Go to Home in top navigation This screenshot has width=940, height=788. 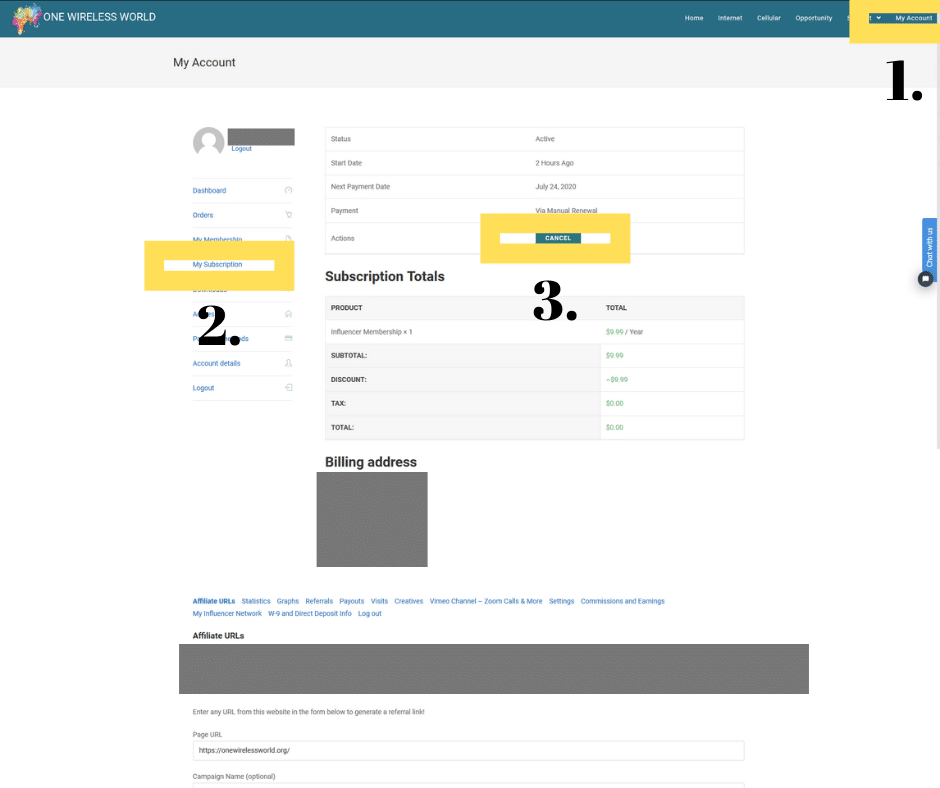(x=694, y=18)
